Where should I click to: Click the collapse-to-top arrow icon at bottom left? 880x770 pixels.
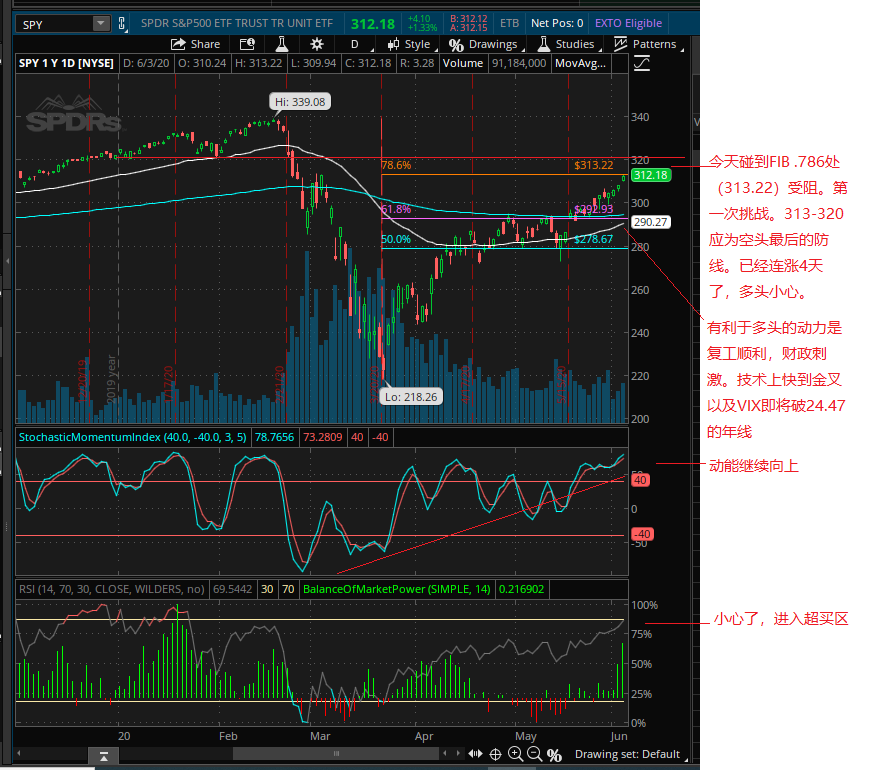pos(104,756)
